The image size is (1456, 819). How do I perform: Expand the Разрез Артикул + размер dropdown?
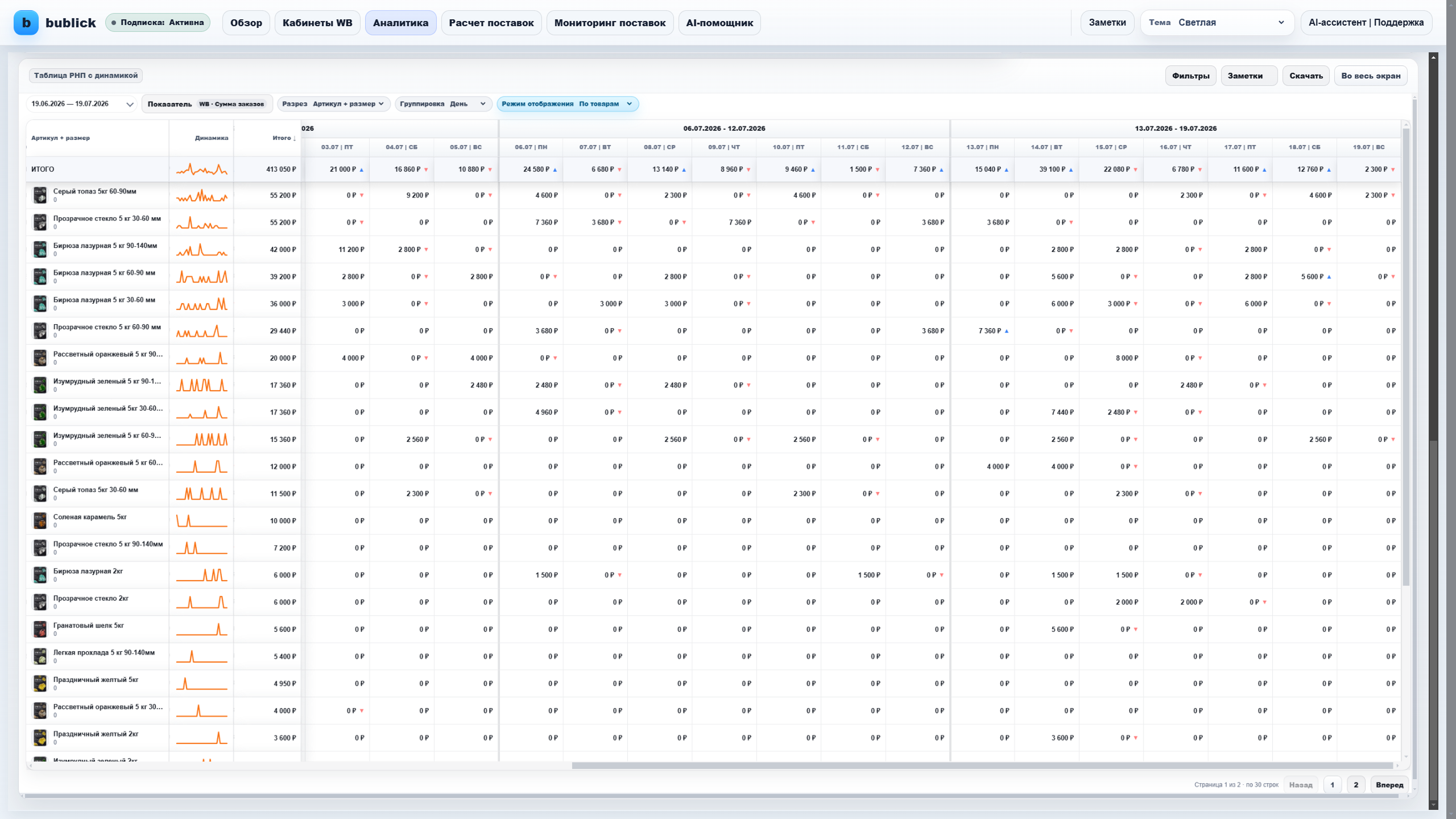tap(333, 104)
